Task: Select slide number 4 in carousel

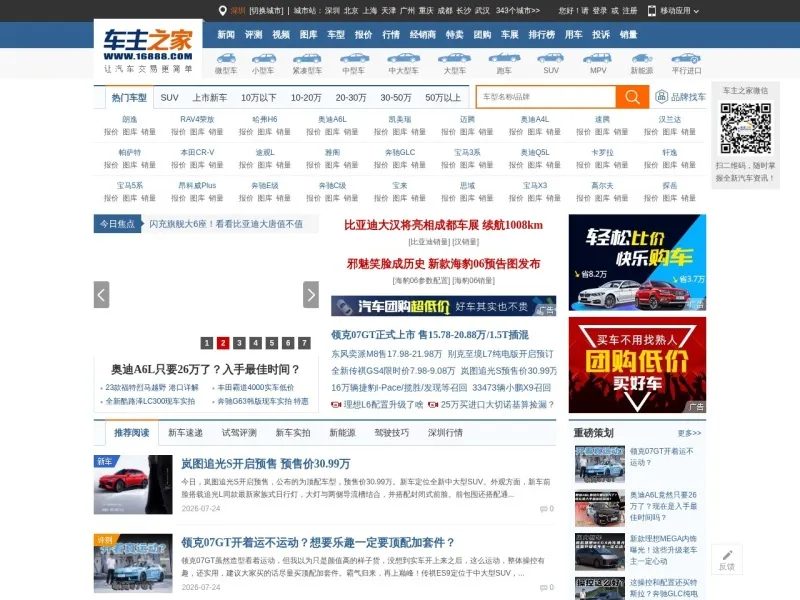Action: point(256,343)
